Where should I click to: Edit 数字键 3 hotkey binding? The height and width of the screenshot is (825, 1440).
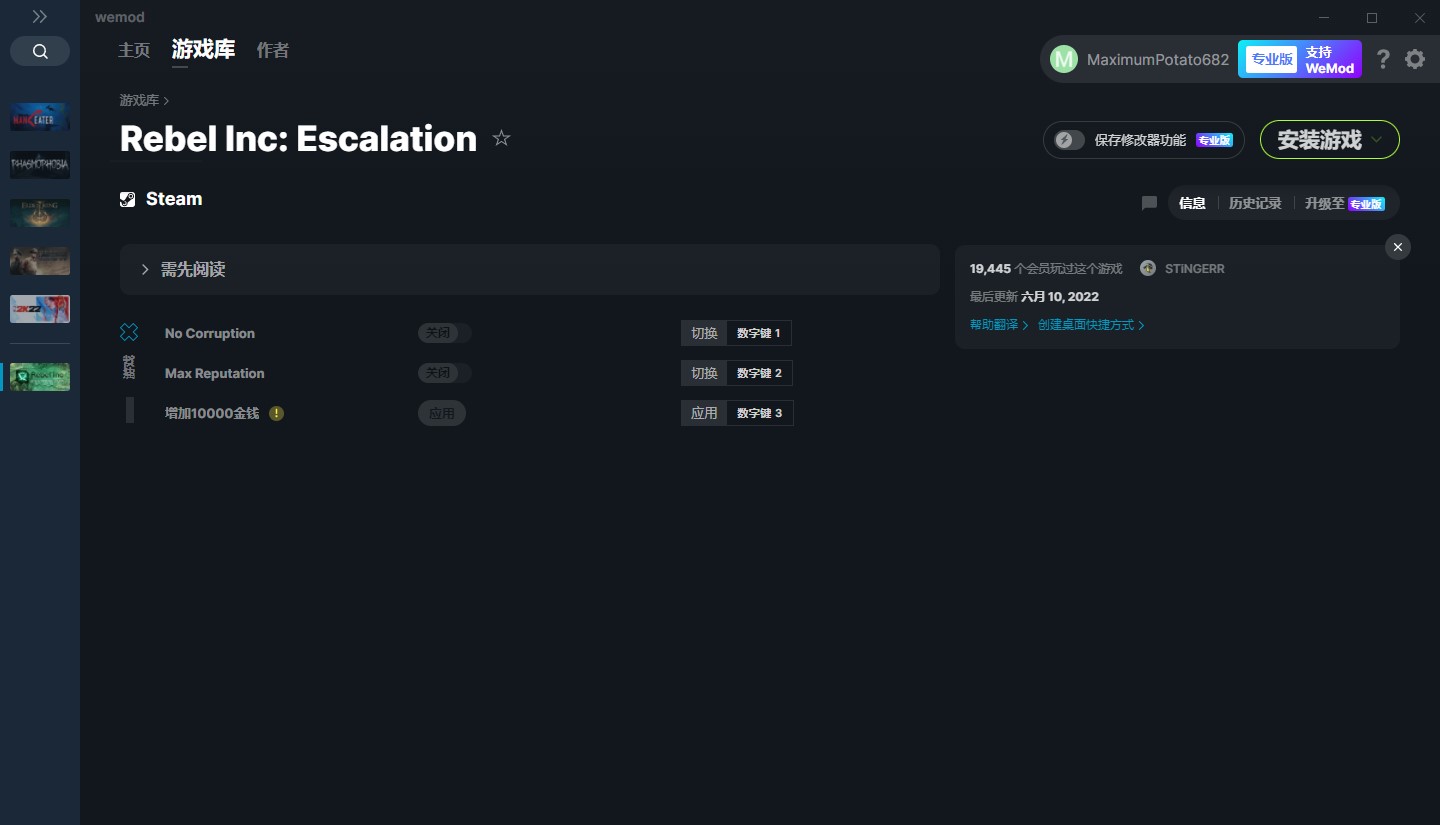pos(760,413)
